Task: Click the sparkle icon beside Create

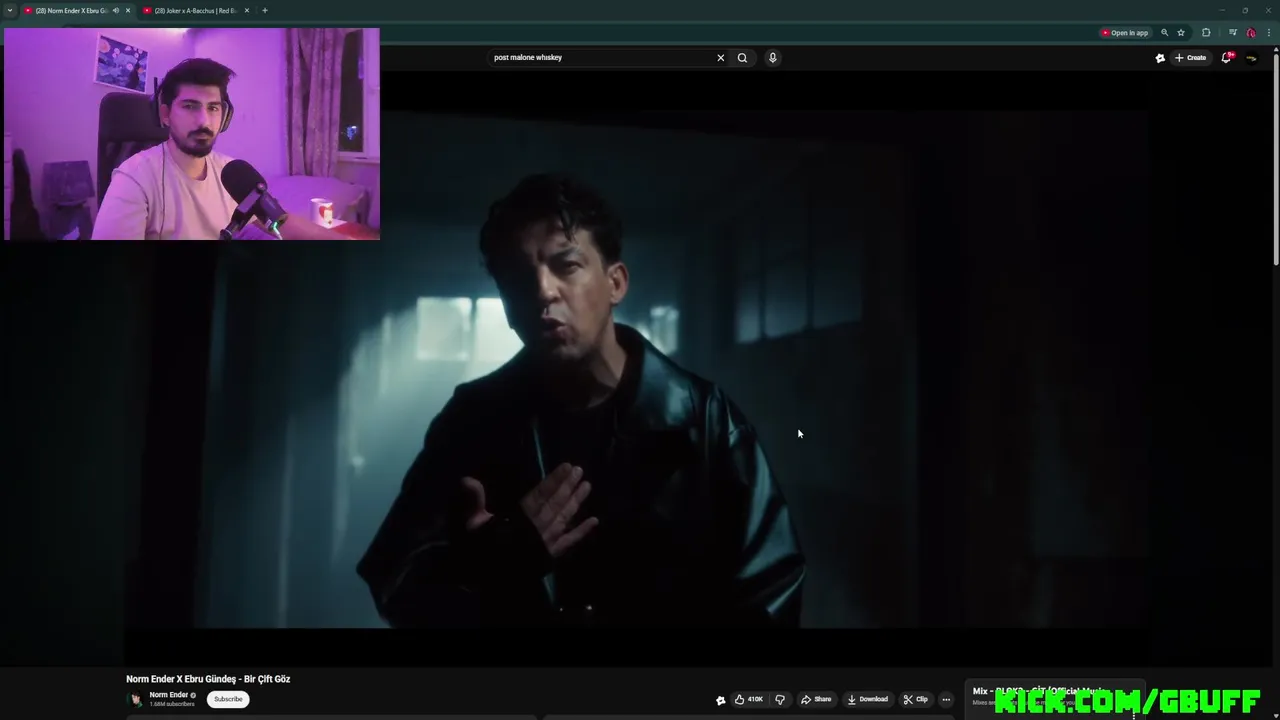Action: pyautogui.click(x=1160, y=58)
